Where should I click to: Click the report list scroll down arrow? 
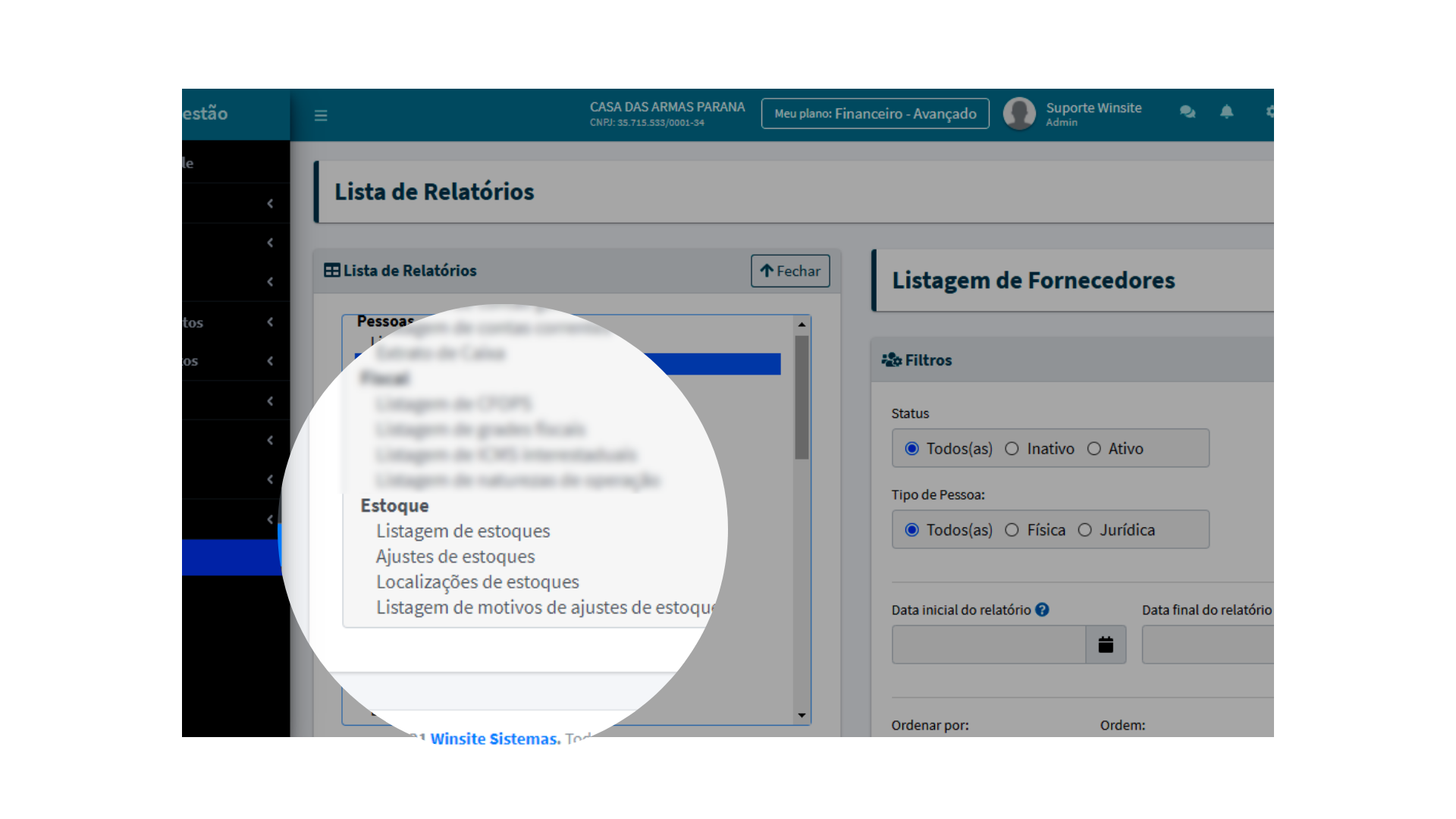point(802,715)
